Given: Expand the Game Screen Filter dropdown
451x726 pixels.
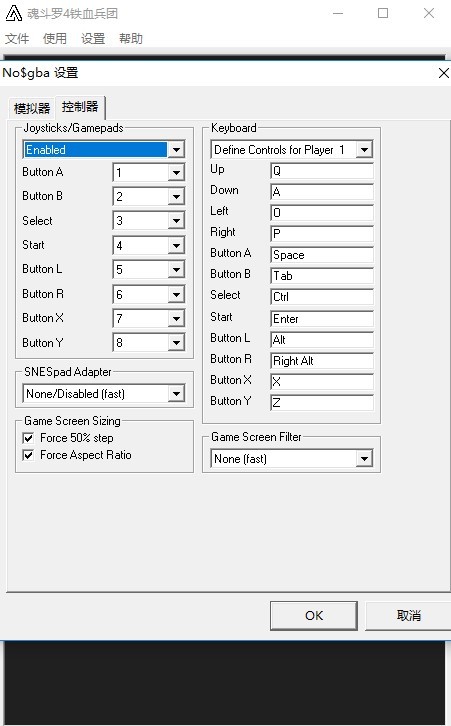Looking at the screenshot, I should pyautogui.click(x=364, y=459).
